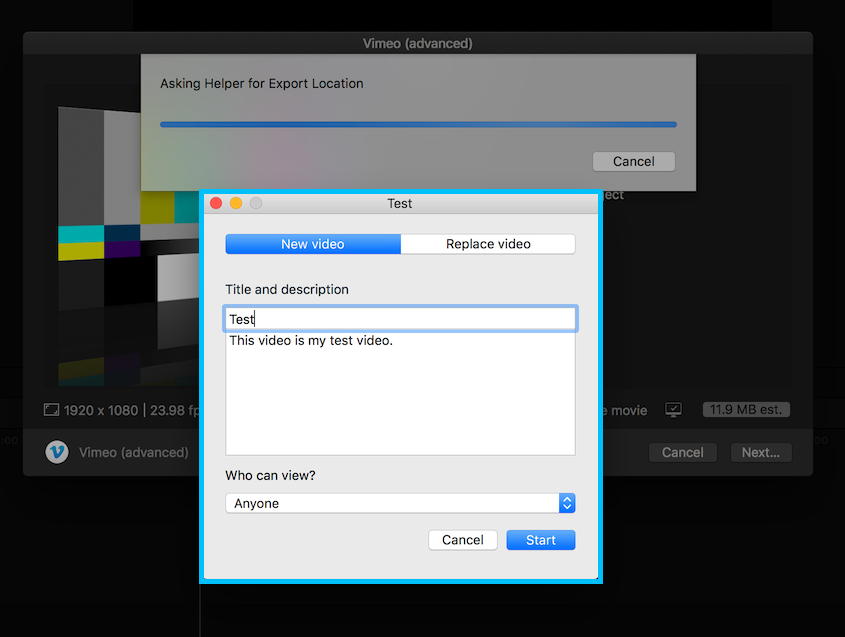Click Cancel in the Test dialog

point(462,539)
